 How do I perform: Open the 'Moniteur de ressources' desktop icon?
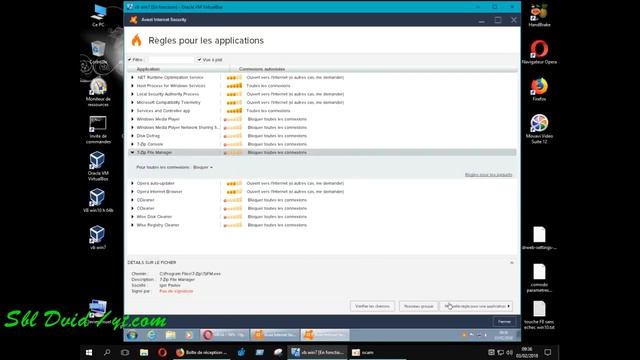98,92
